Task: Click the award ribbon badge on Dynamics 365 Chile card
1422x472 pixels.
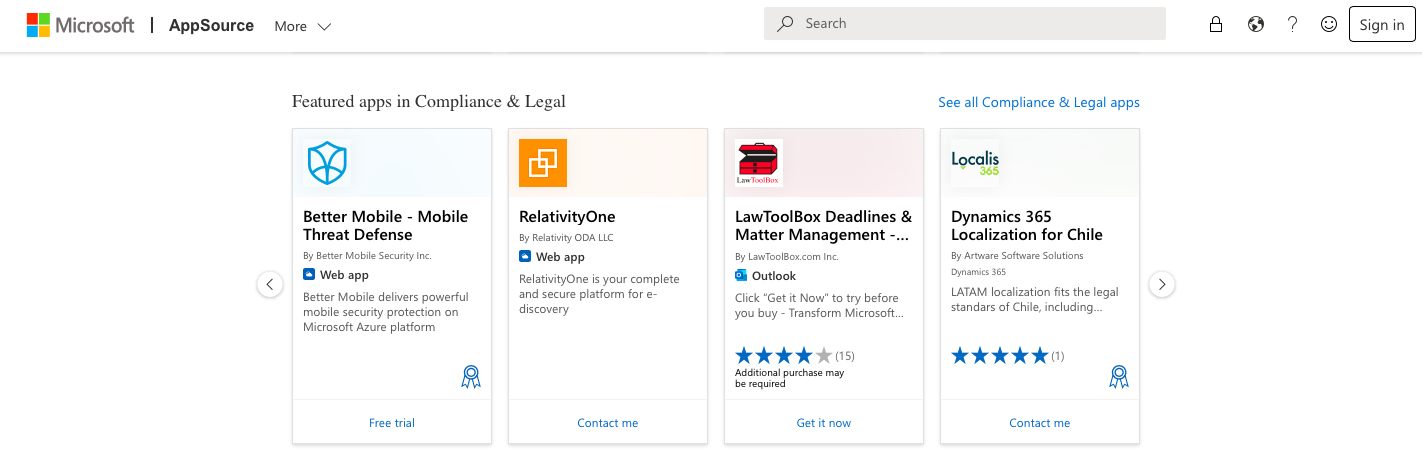Action: pyautogui.click(x=1119, y=376)
